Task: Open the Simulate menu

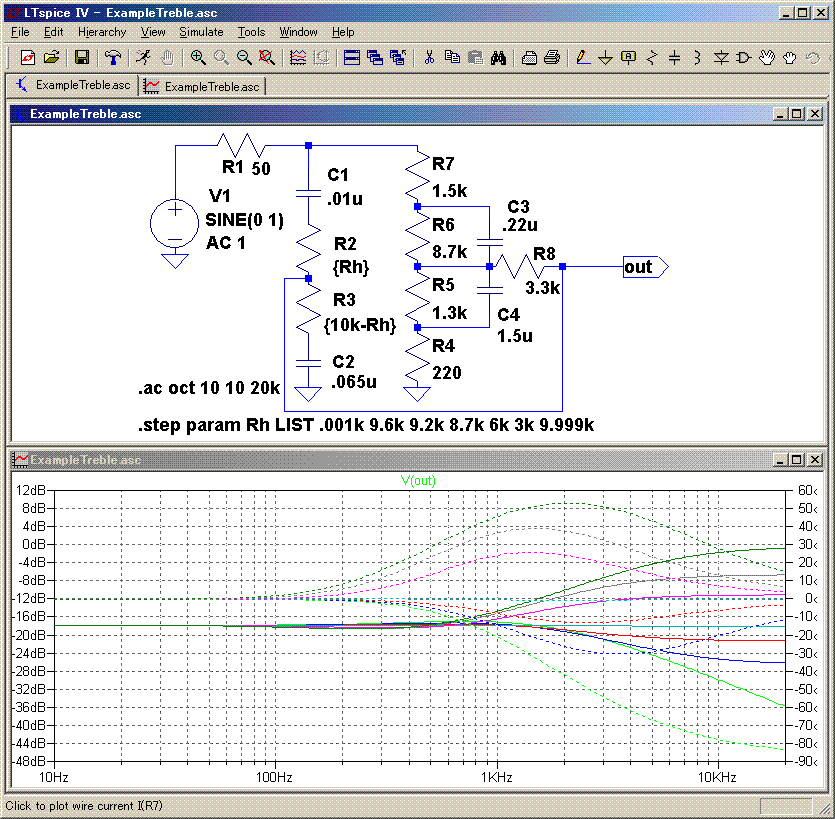Action: (201, 32)
